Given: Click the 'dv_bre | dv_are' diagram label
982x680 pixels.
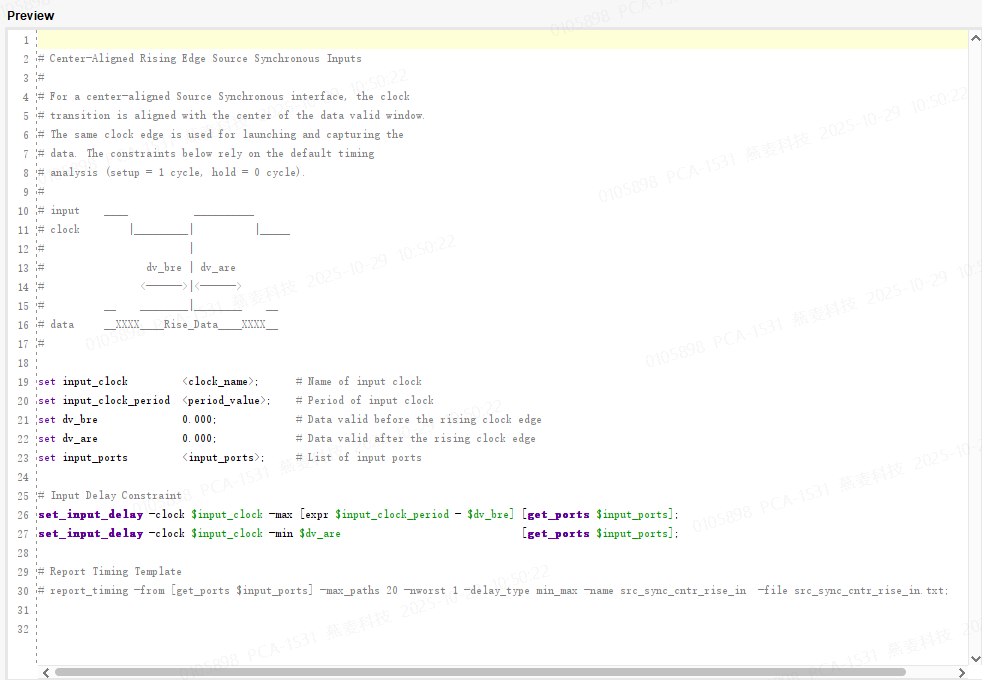Looking at the screenshot, I should tap(191, 267).
